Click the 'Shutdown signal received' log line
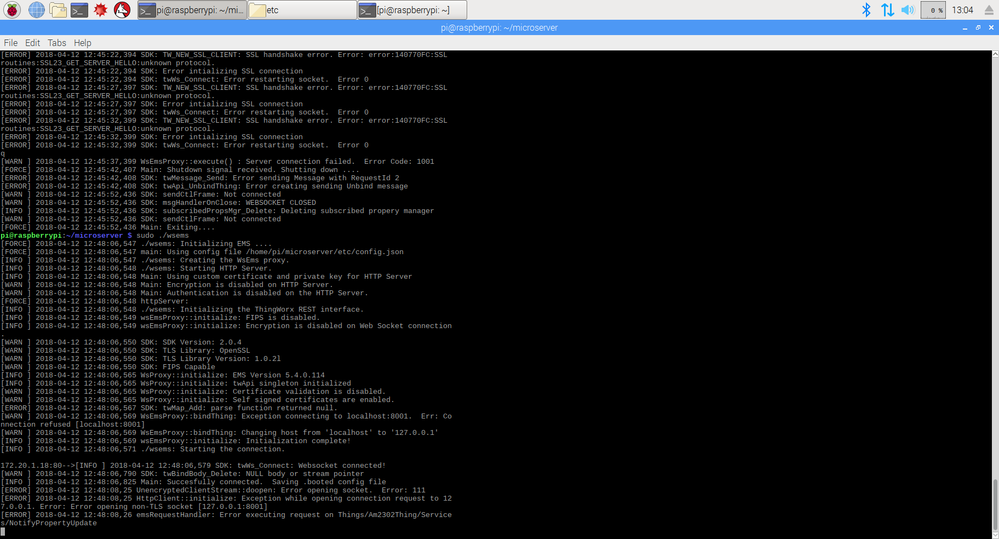Image resolution: width=999 pixels, height=539 pixels. pos(180,170)
